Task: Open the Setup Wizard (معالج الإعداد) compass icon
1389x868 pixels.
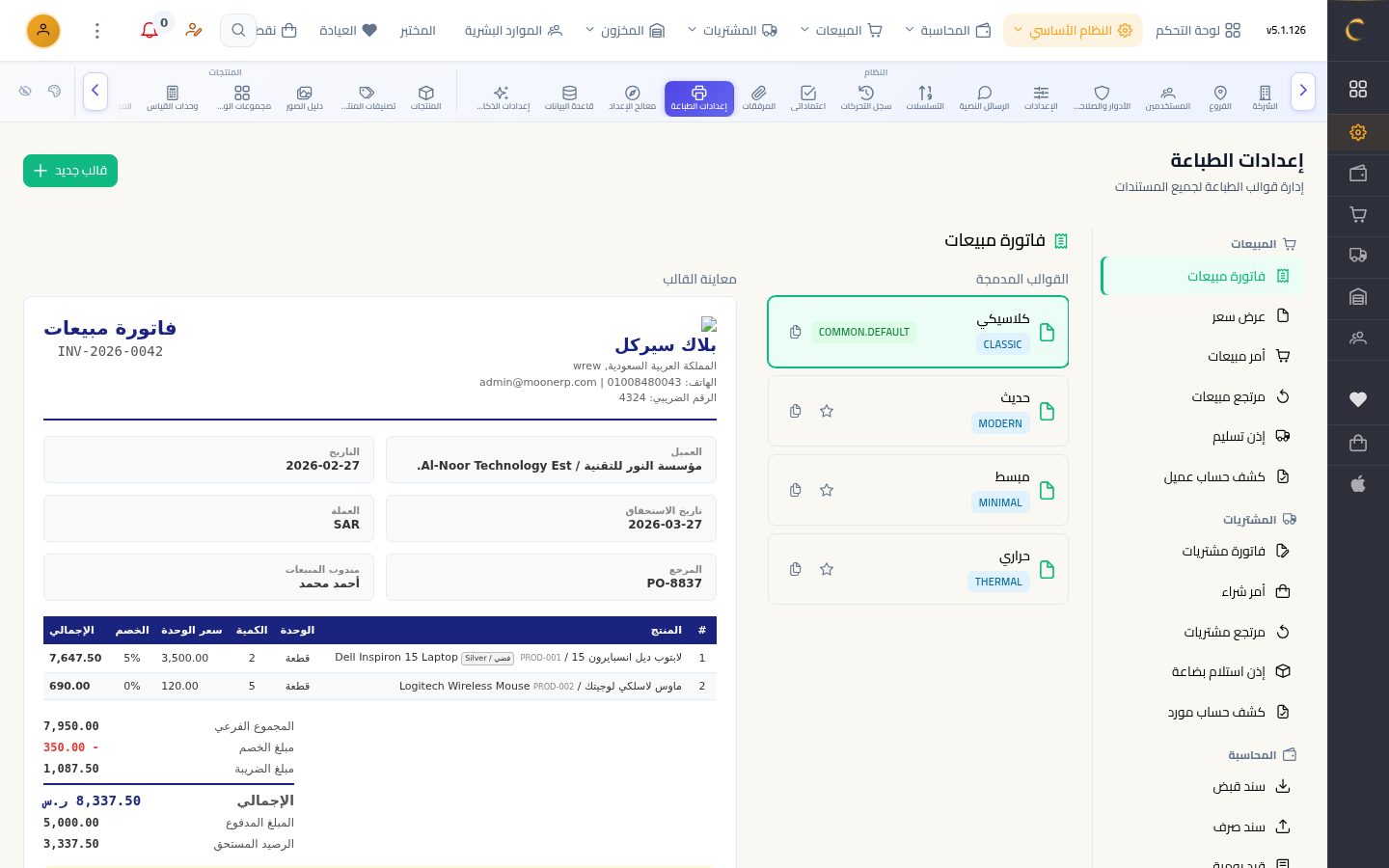Action: click(632, 97)
